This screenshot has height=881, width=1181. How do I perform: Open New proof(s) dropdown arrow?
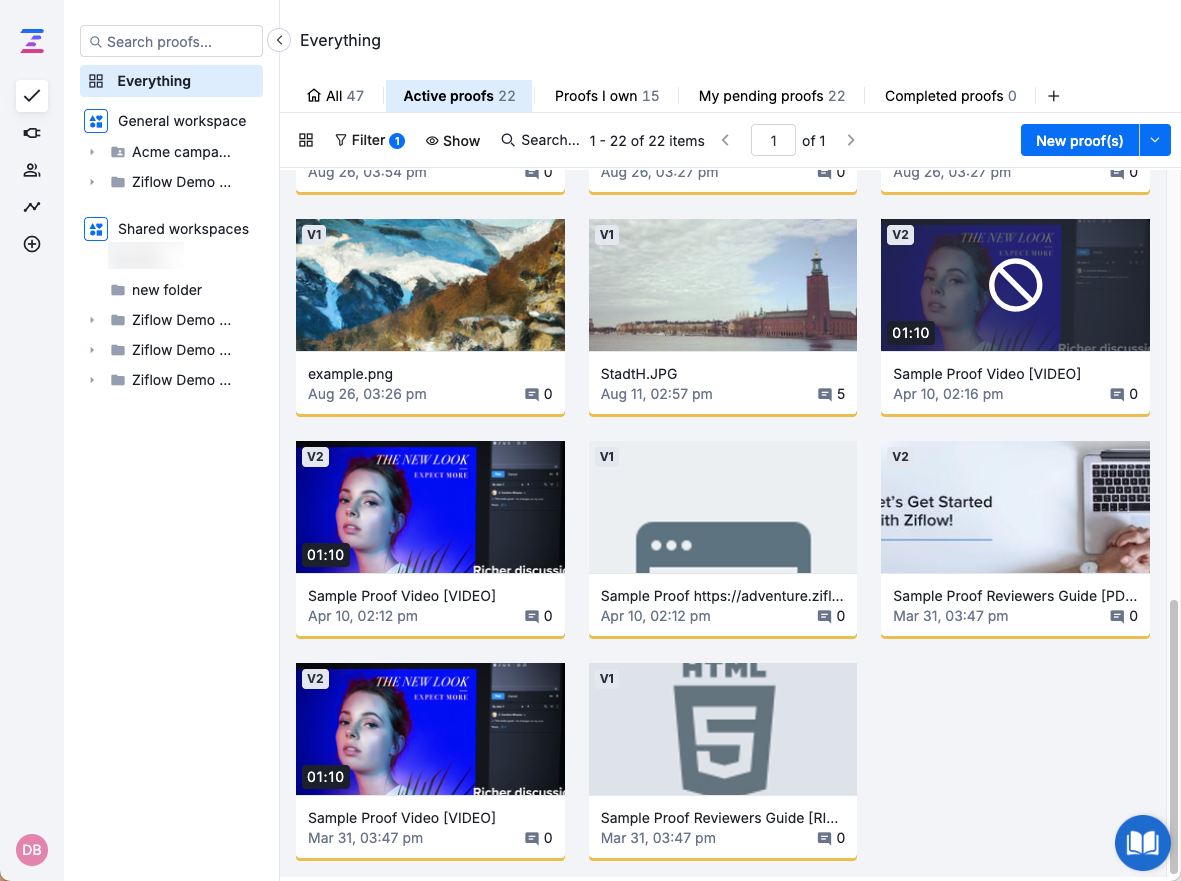[x=1155, y=141]
